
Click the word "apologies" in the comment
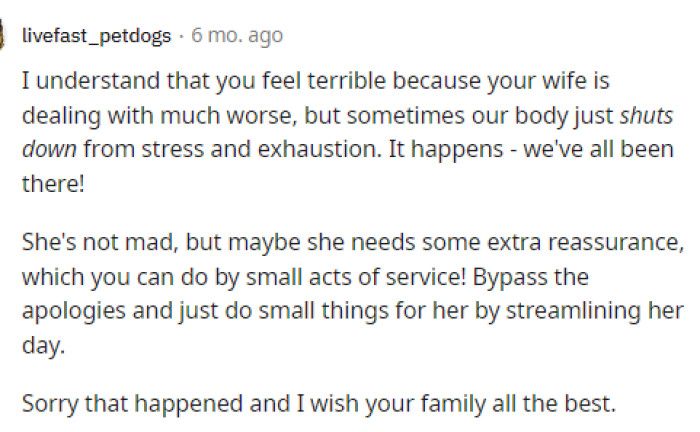[74, 311]
